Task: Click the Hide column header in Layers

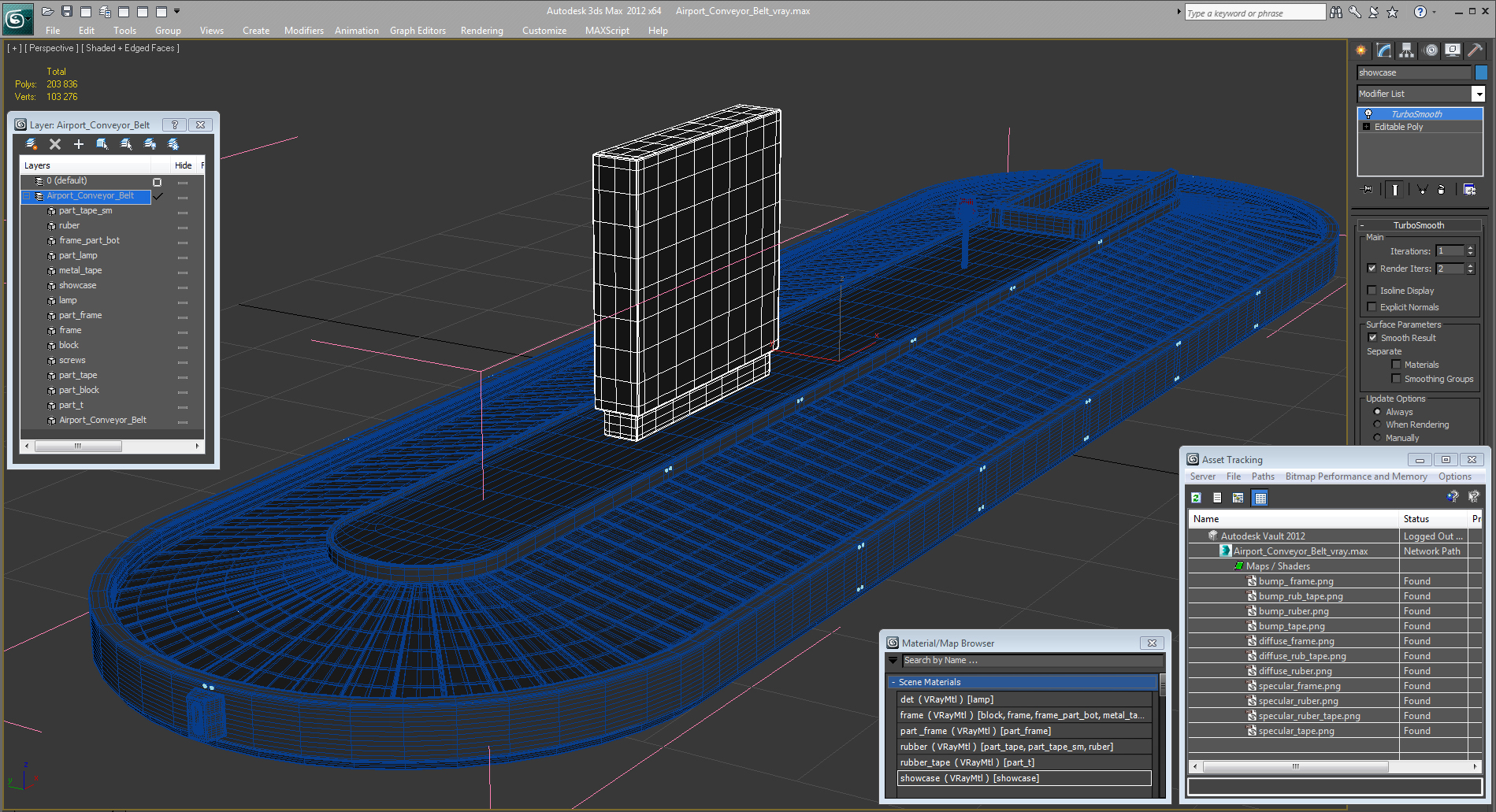Action: [184, 165]
